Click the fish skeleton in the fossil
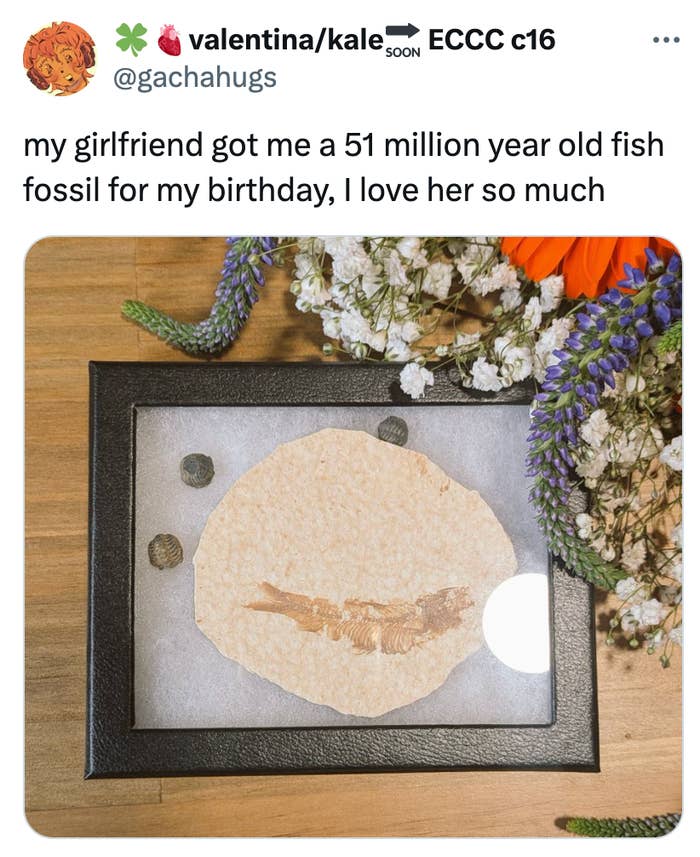The height and width of the screenshot is (857, 700). [360, 616]
